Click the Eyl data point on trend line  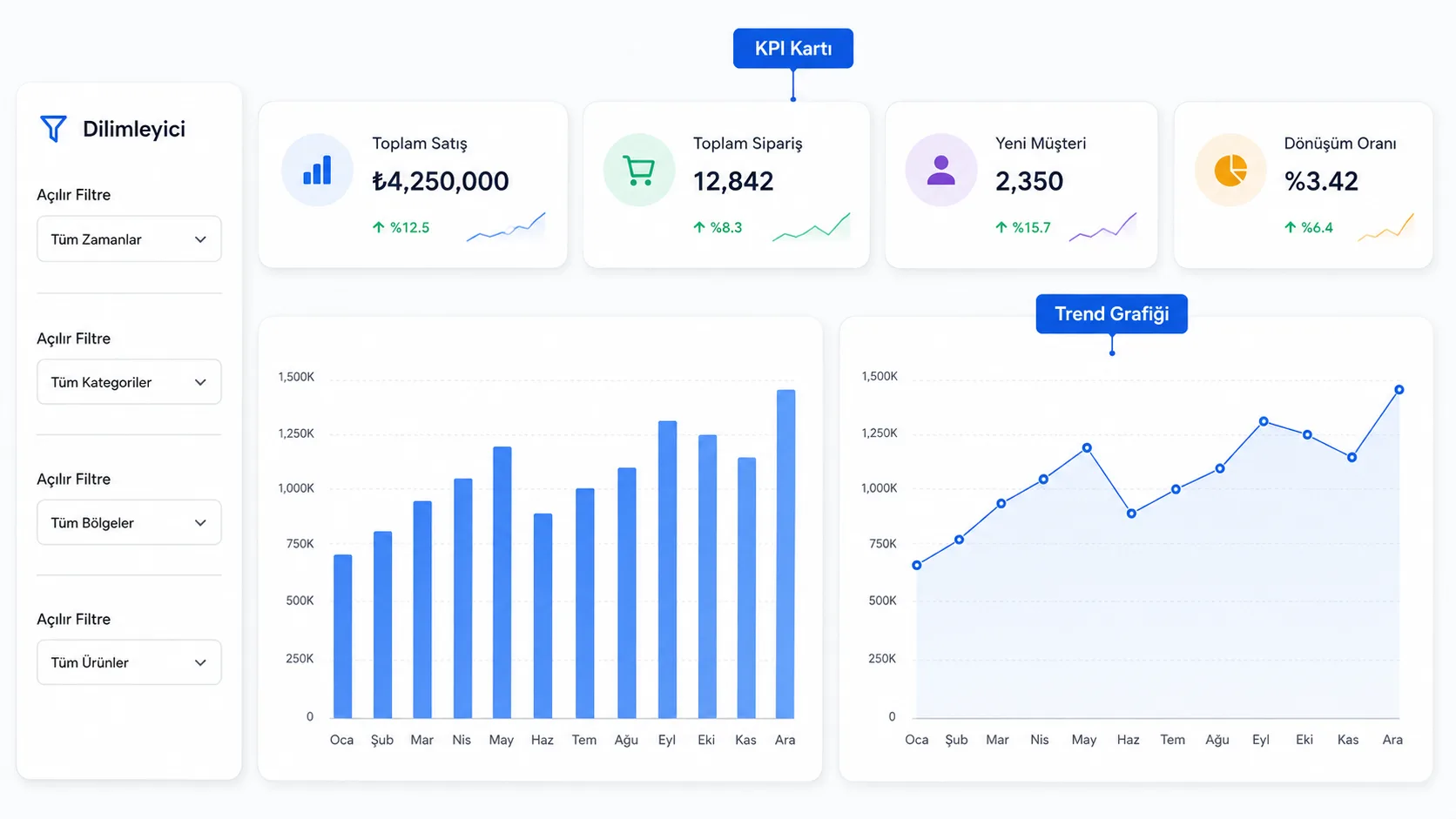point(1264,421)
